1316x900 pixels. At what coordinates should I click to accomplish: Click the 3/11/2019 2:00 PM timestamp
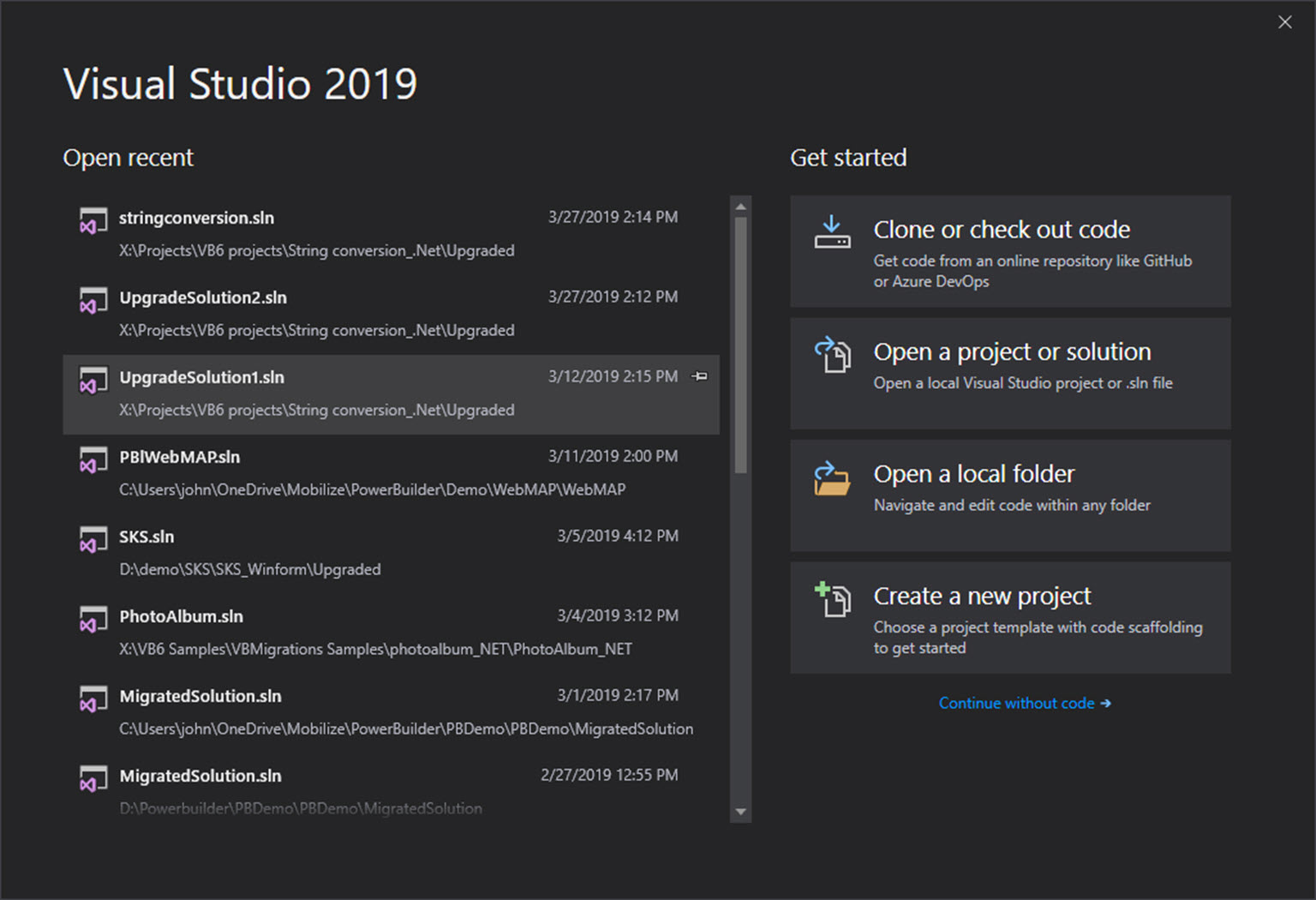click(x=613, y=456)
